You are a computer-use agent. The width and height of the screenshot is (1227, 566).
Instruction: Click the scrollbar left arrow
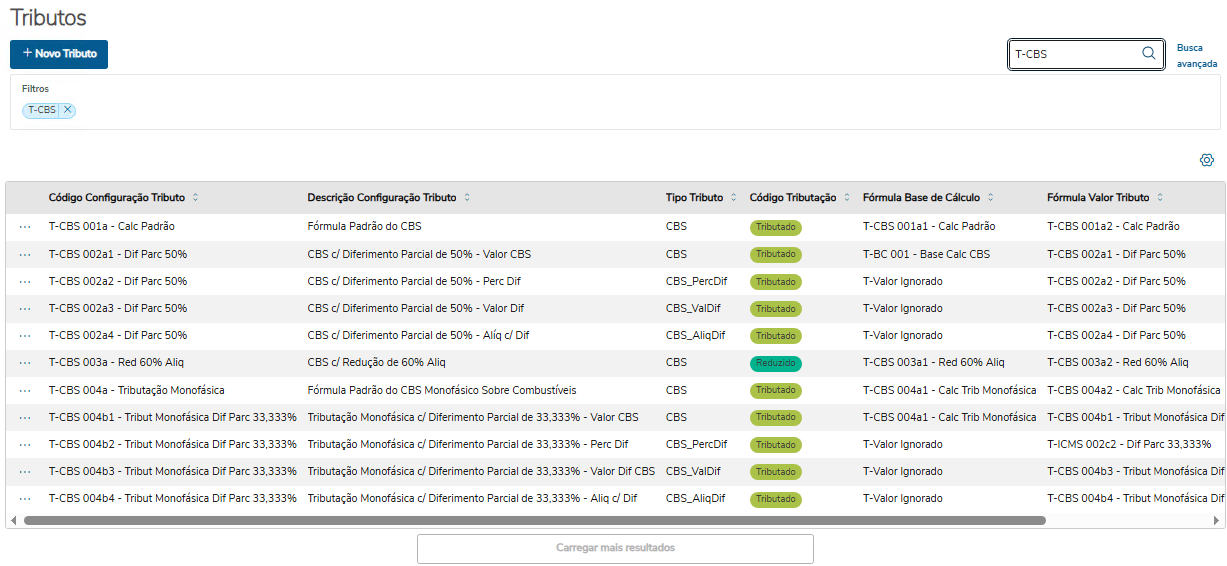tap(13, 521)
